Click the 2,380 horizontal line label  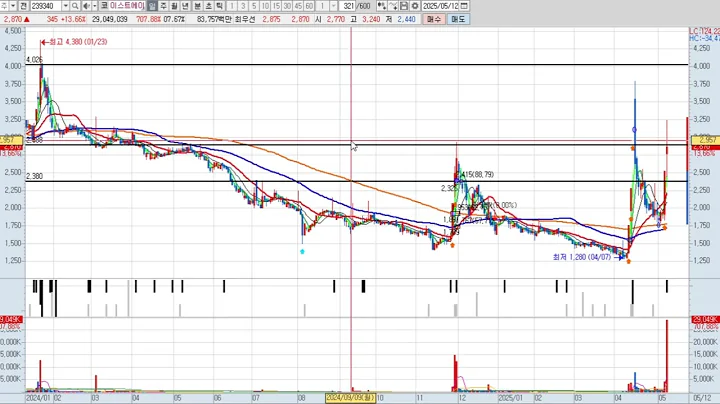34,176
